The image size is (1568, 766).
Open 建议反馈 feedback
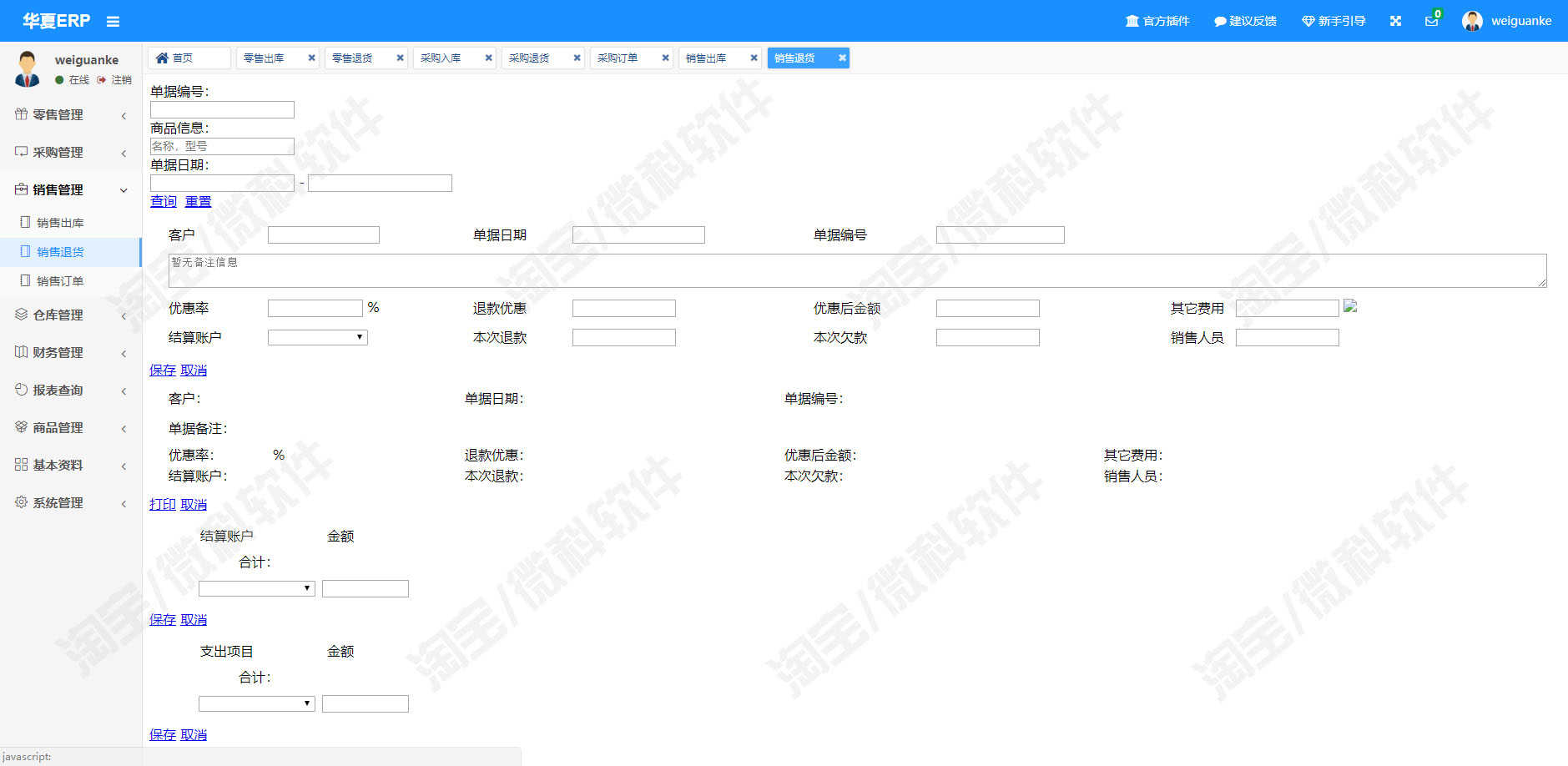(1245, 21)
